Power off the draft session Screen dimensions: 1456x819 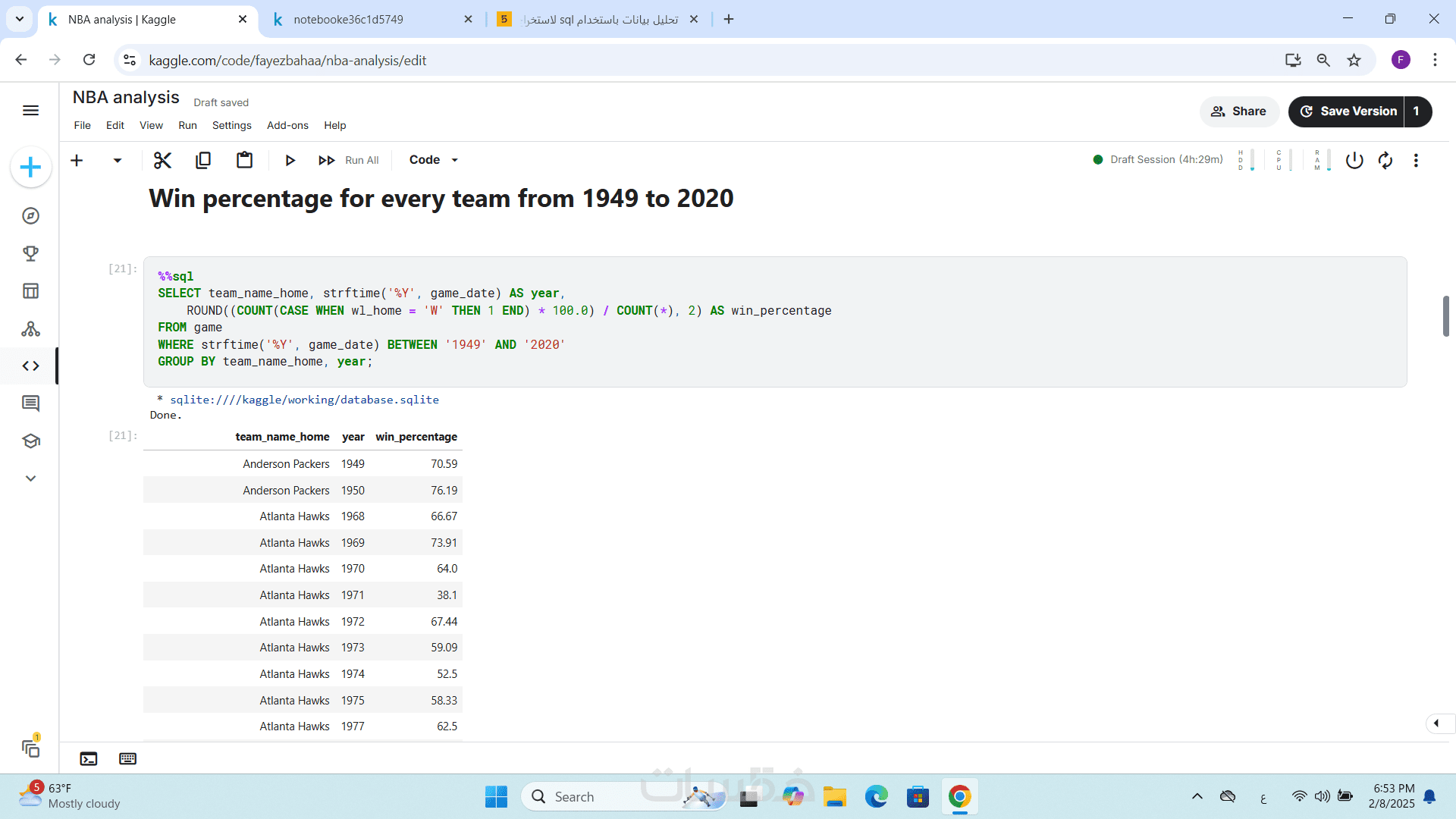point(1354,160)
